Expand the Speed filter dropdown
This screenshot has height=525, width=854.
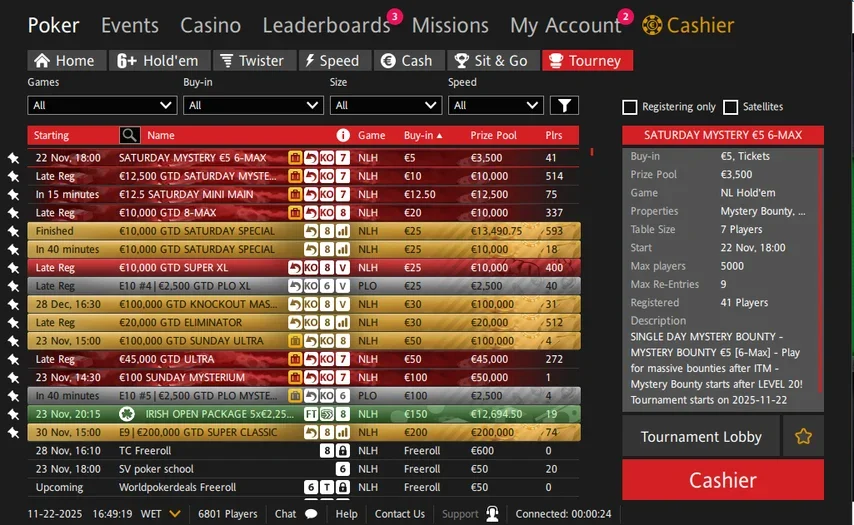click(495, 105)
